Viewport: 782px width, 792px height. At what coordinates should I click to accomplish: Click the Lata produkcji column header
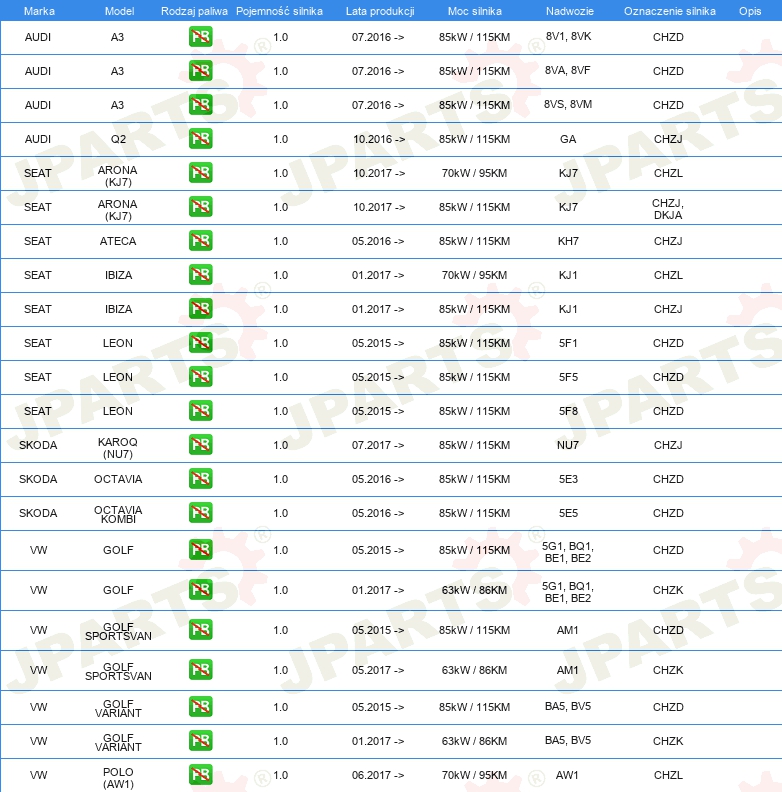pos(380,11)
